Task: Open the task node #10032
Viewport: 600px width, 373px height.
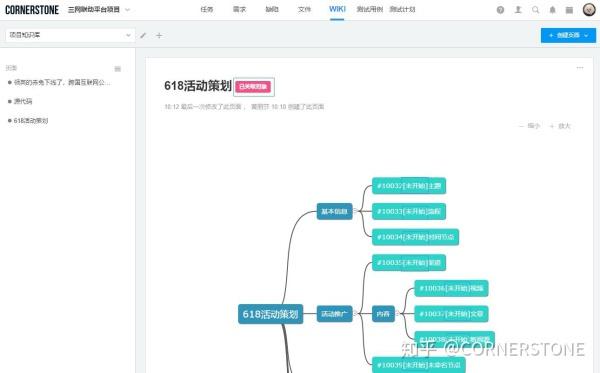Action: click(409, 186)
